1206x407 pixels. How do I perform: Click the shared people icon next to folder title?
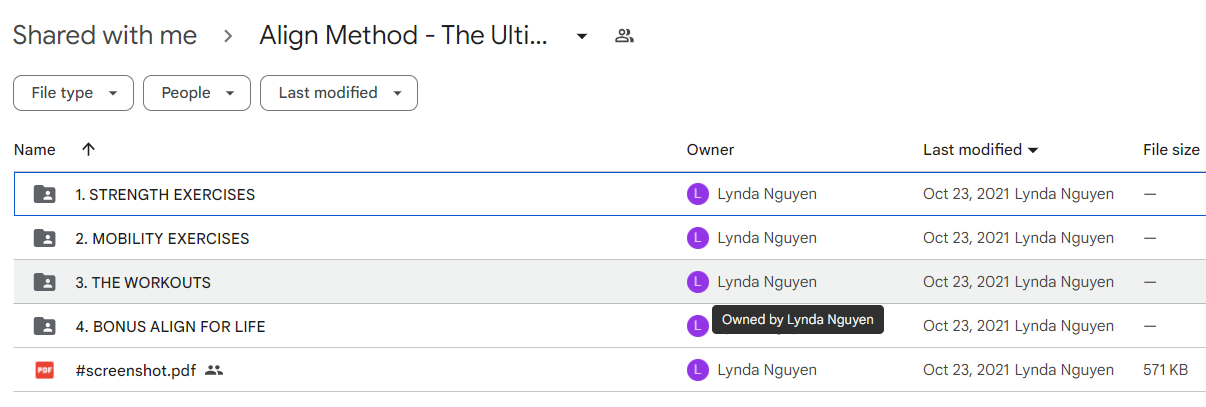point(625,36)
